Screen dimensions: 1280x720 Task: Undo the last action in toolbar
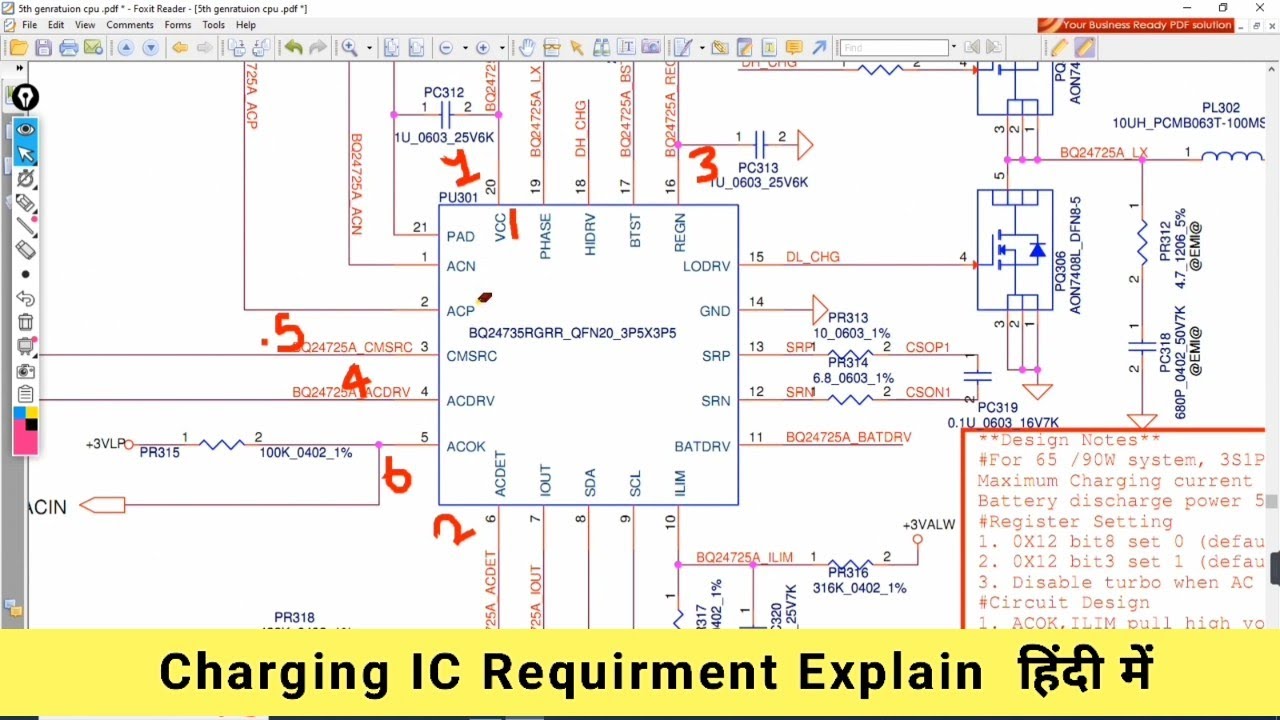pyautogui.click(x=293, y=47)
